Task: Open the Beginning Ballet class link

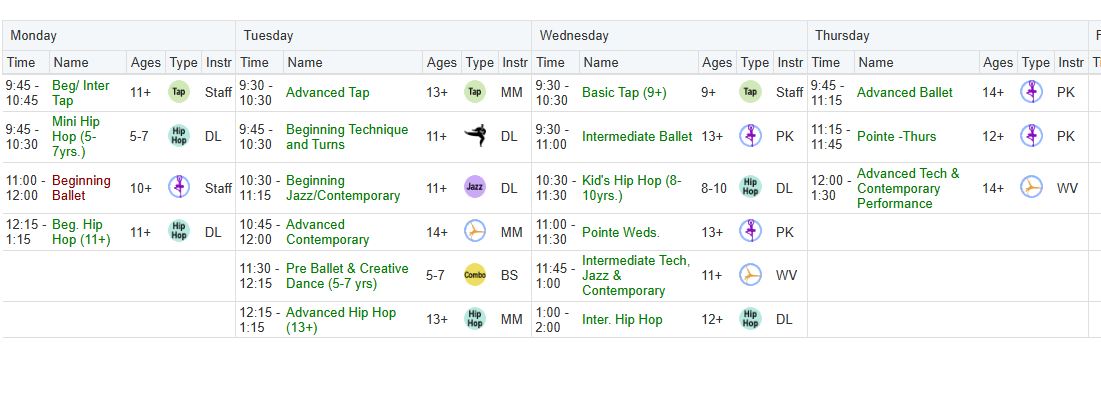Action: pyautogui.click(x=81, y=188)
